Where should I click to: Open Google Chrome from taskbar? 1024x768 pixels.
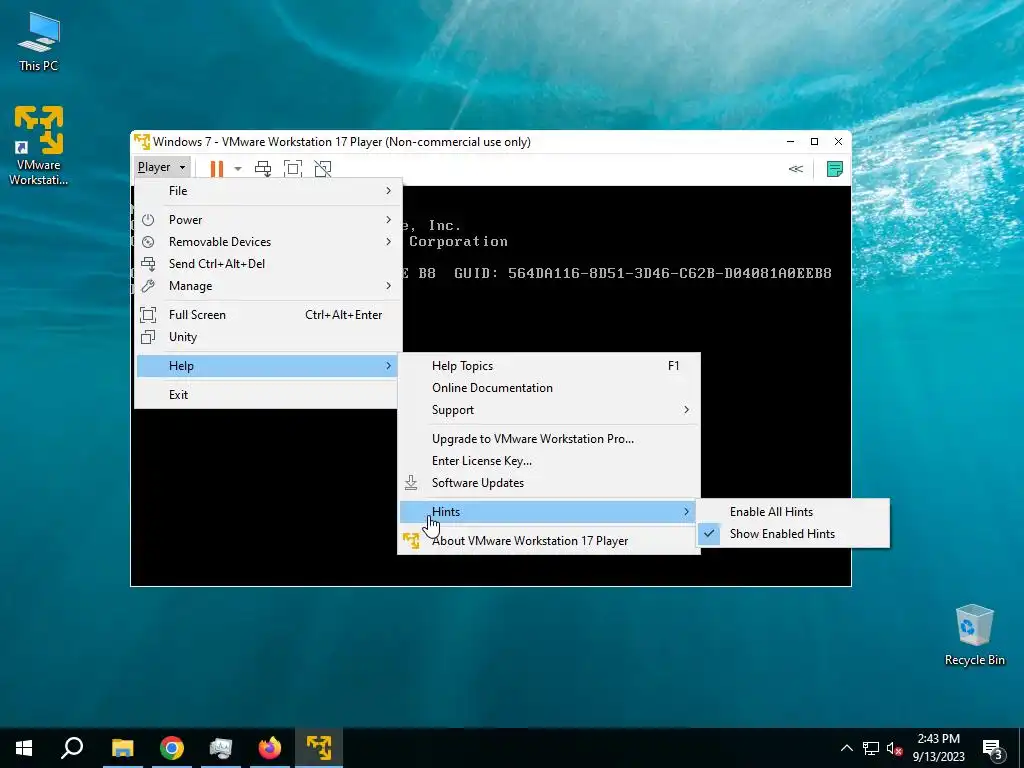(172, 748)
